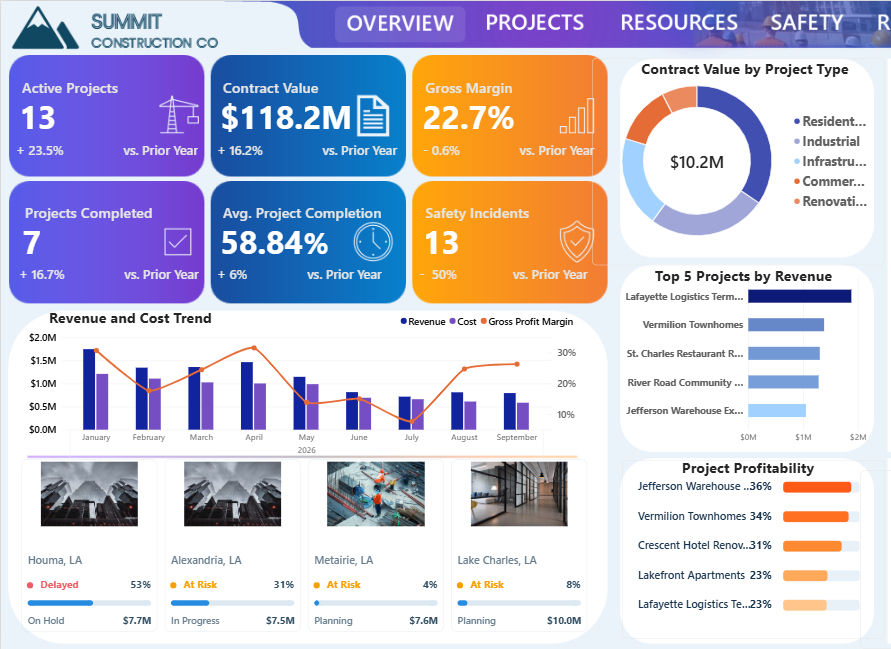This screenshot has height=649, width=891.
Task: Click the In Progress label on Alexandria card
Action: point(195,621)
